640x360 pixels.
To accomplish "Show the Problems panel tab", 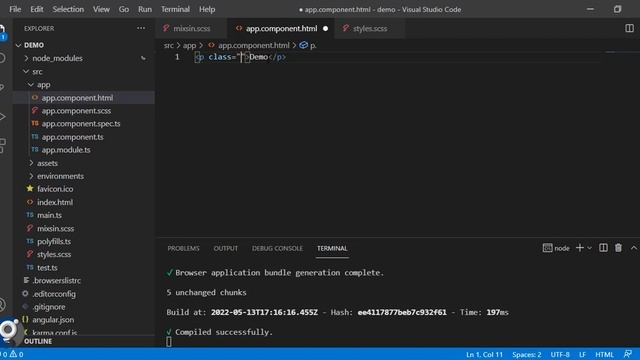I will (183, 248).
